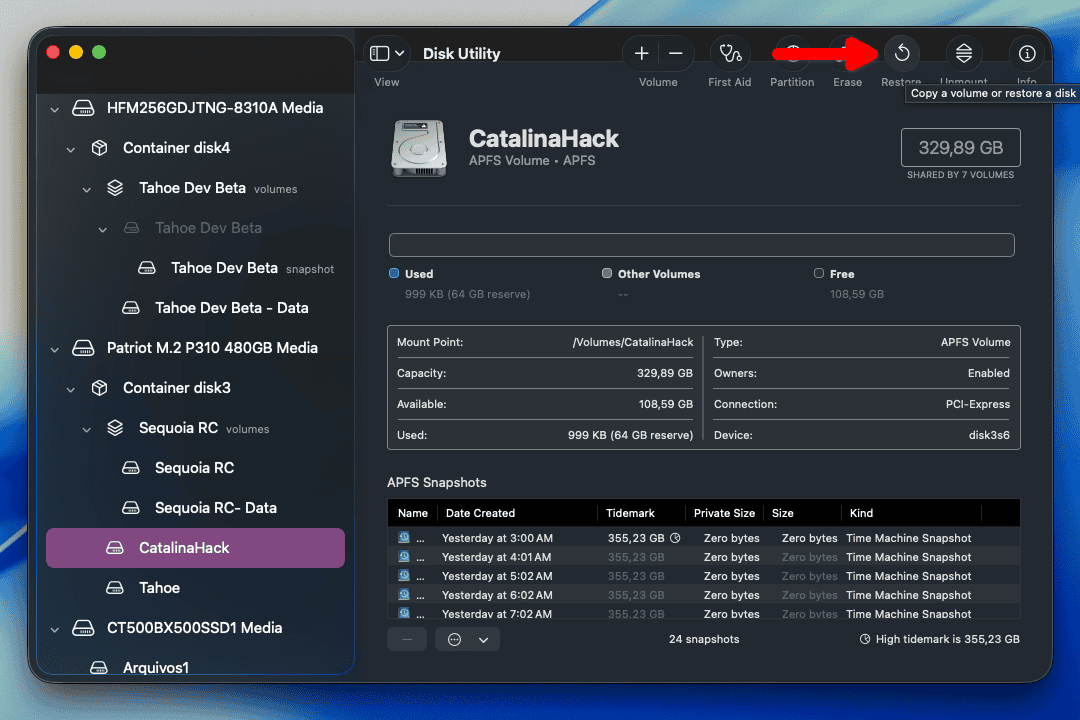Viewport: 1080px width, 720px height.
Task: Click the Restore toolbar icon
Action: 901,54
